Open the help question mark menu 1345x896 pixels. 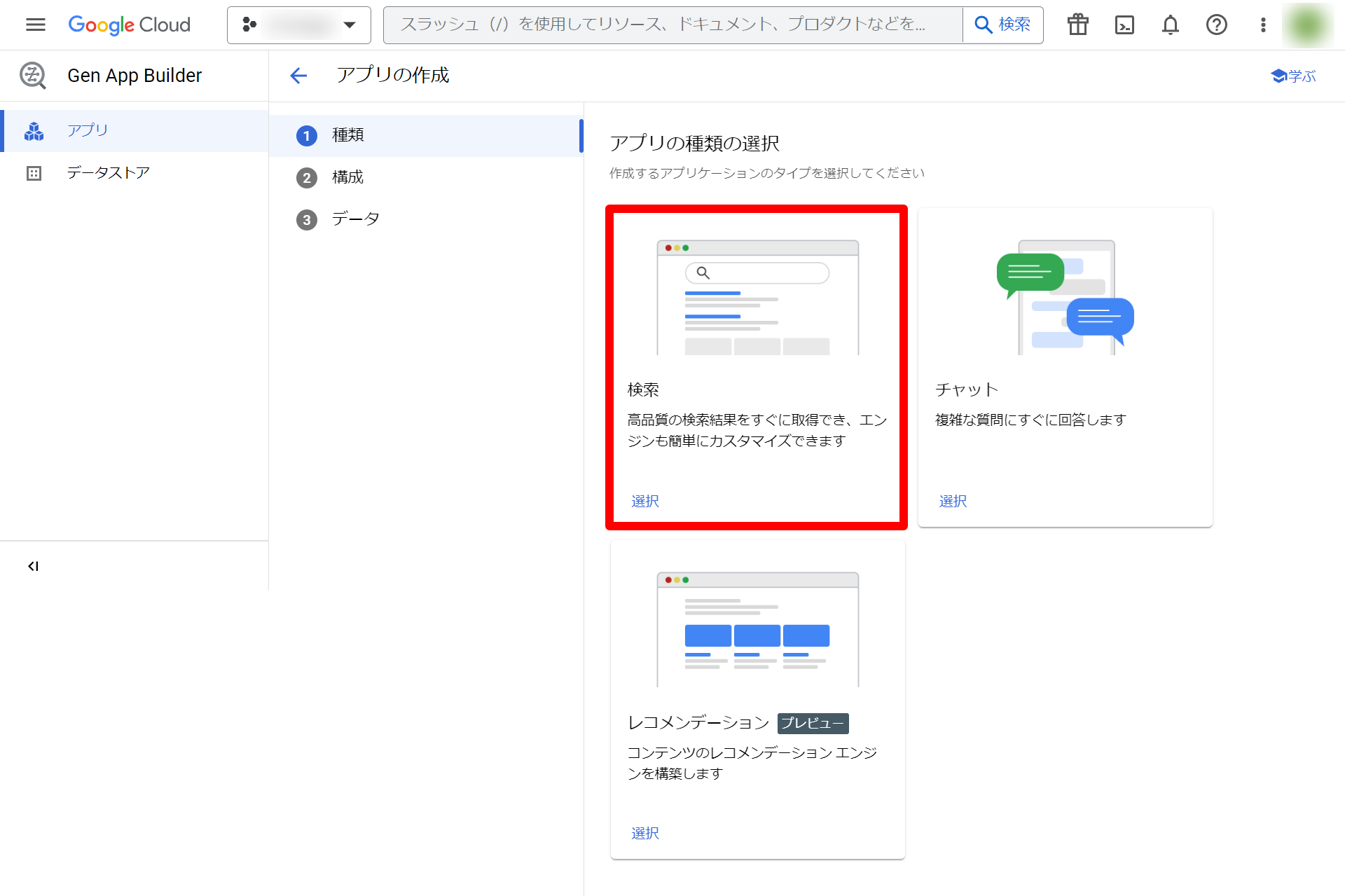click(1216, 25)
